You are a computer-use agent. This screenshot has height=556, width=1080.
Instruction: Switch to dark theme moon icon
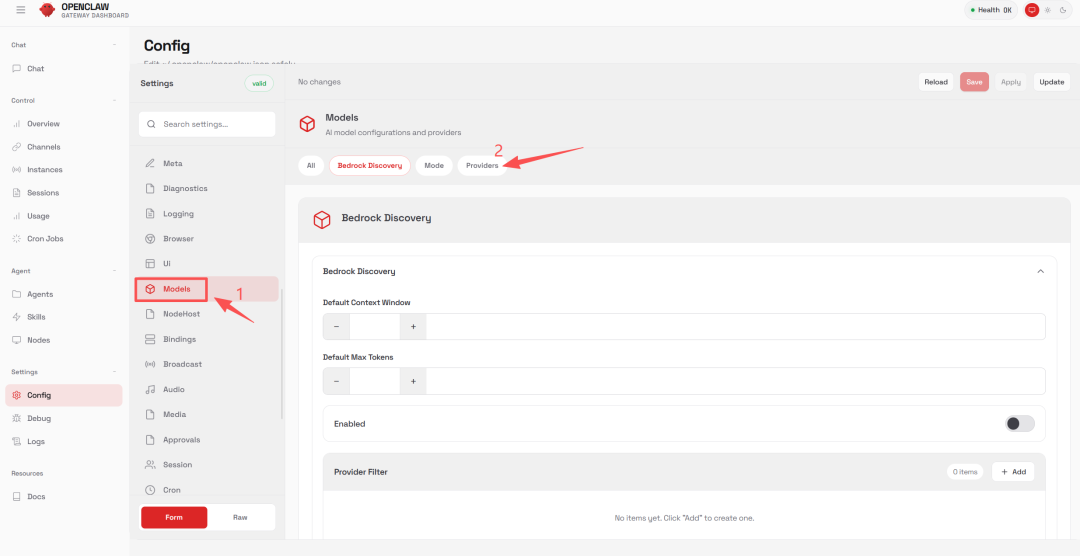click(1063, 10)
